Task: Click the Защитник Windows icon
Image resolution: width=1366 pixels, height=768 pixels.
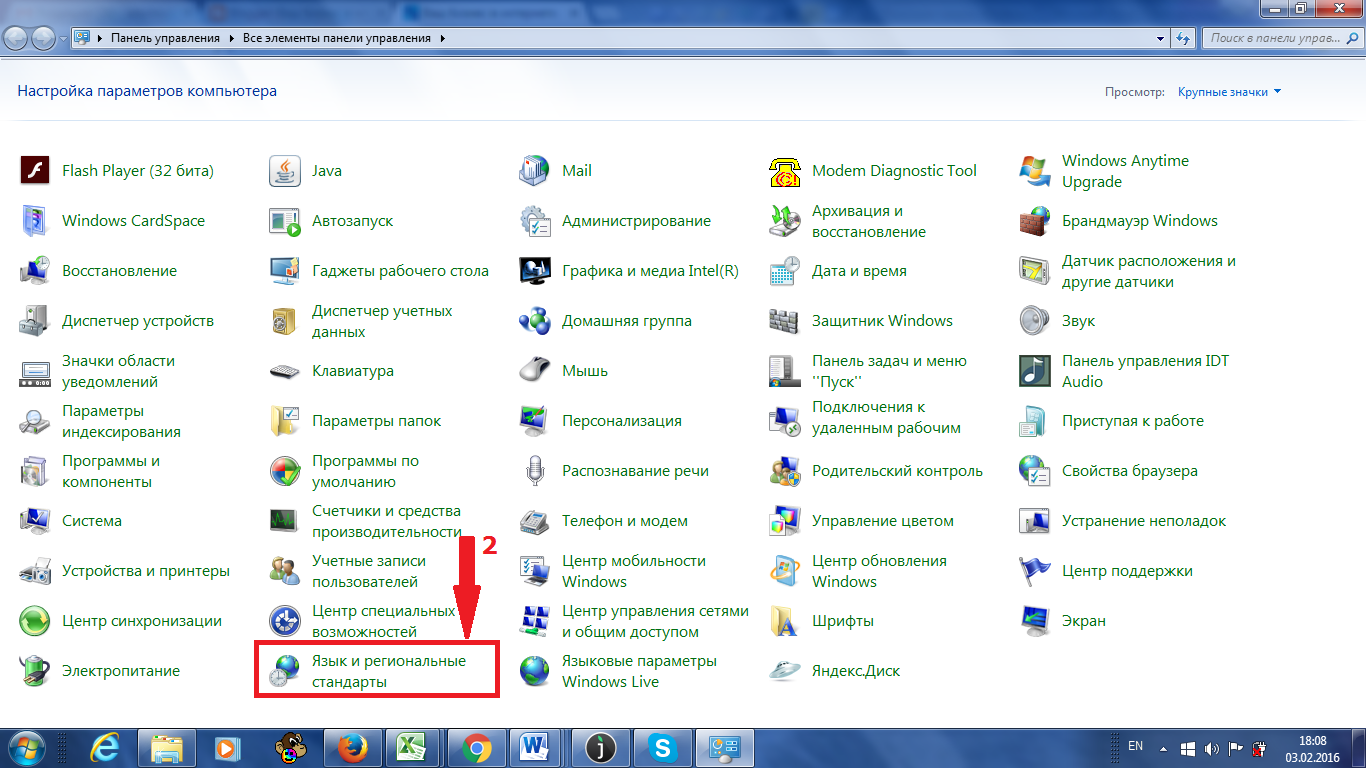Action: point(785,321)
